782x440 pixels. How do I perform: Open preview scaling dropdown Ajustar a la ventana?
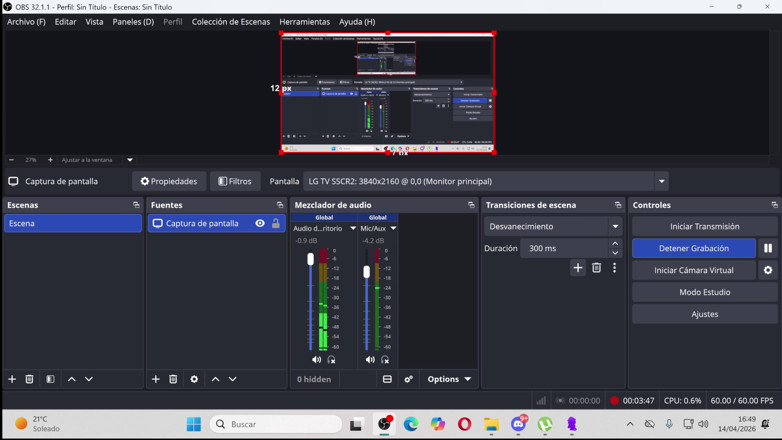[x=130, y=160]
